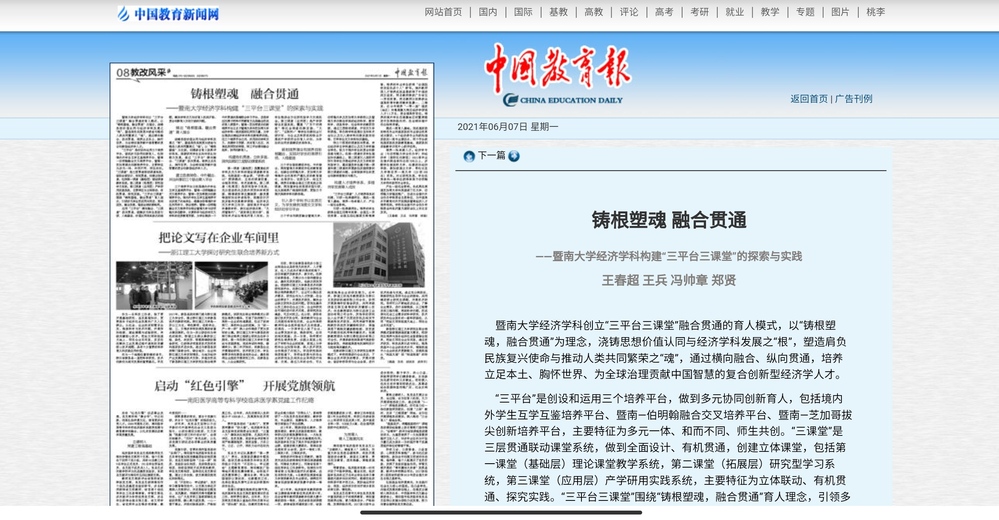The height and width of the screenshot is (520, 999).
Task: Click the 返回首页 link
Action: (809, 99)
